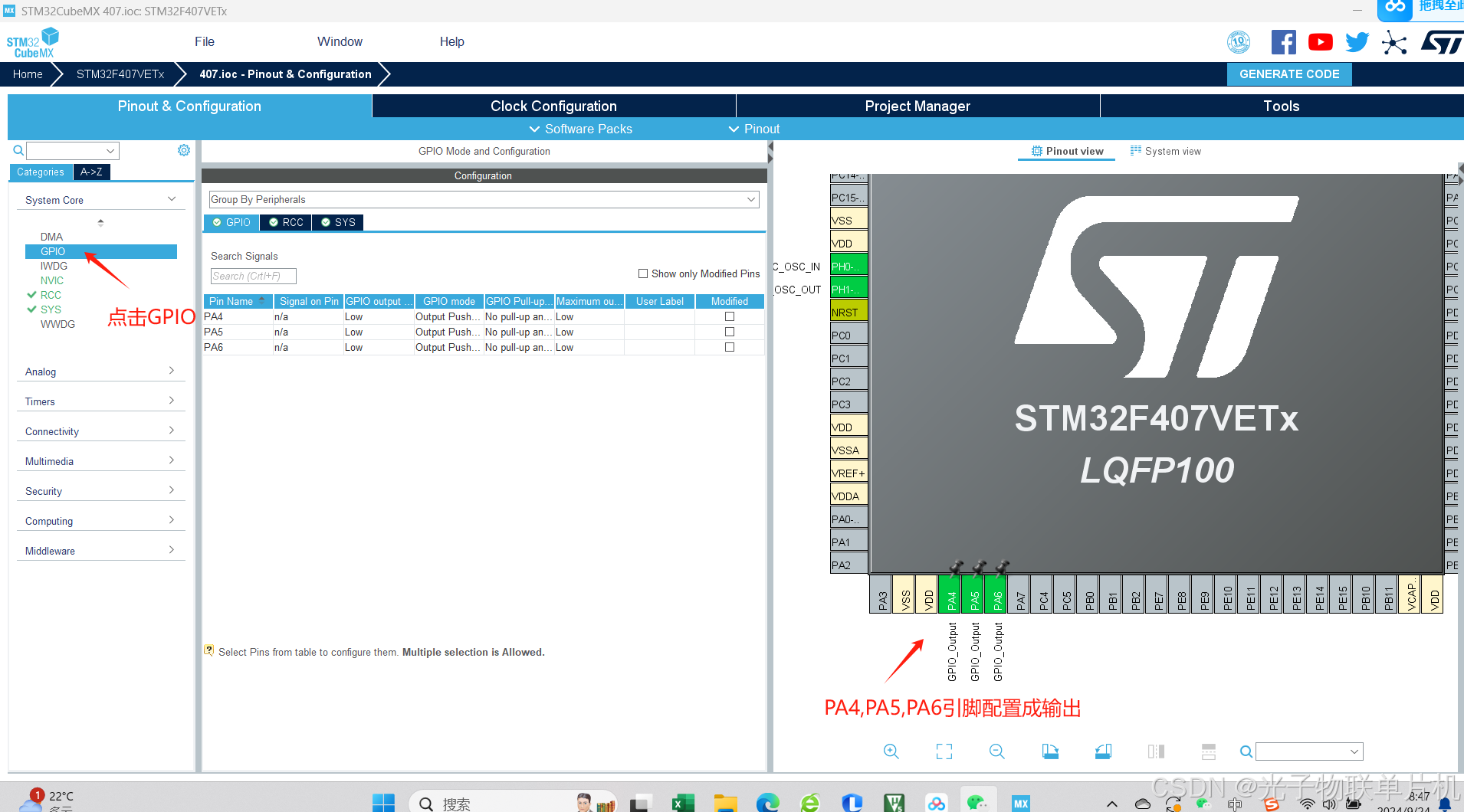Click the 10-year anniversary badge icon
Viewport: 1464px width, 812px height.
(x=1239, y=42)
